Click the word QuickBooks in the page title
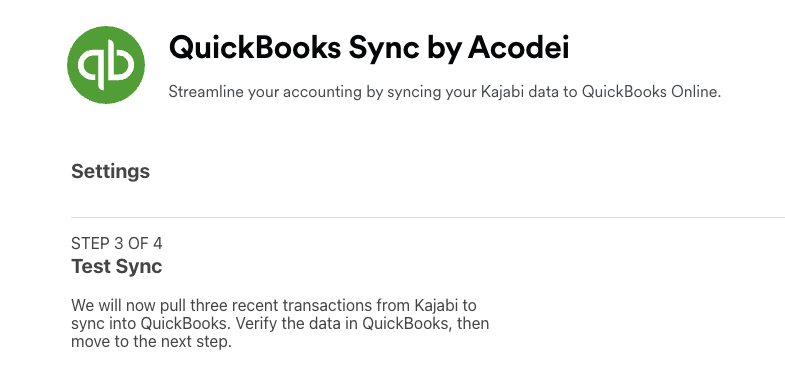Image resolution: width=785 pixels, height=369 pixels. (255, 48)
